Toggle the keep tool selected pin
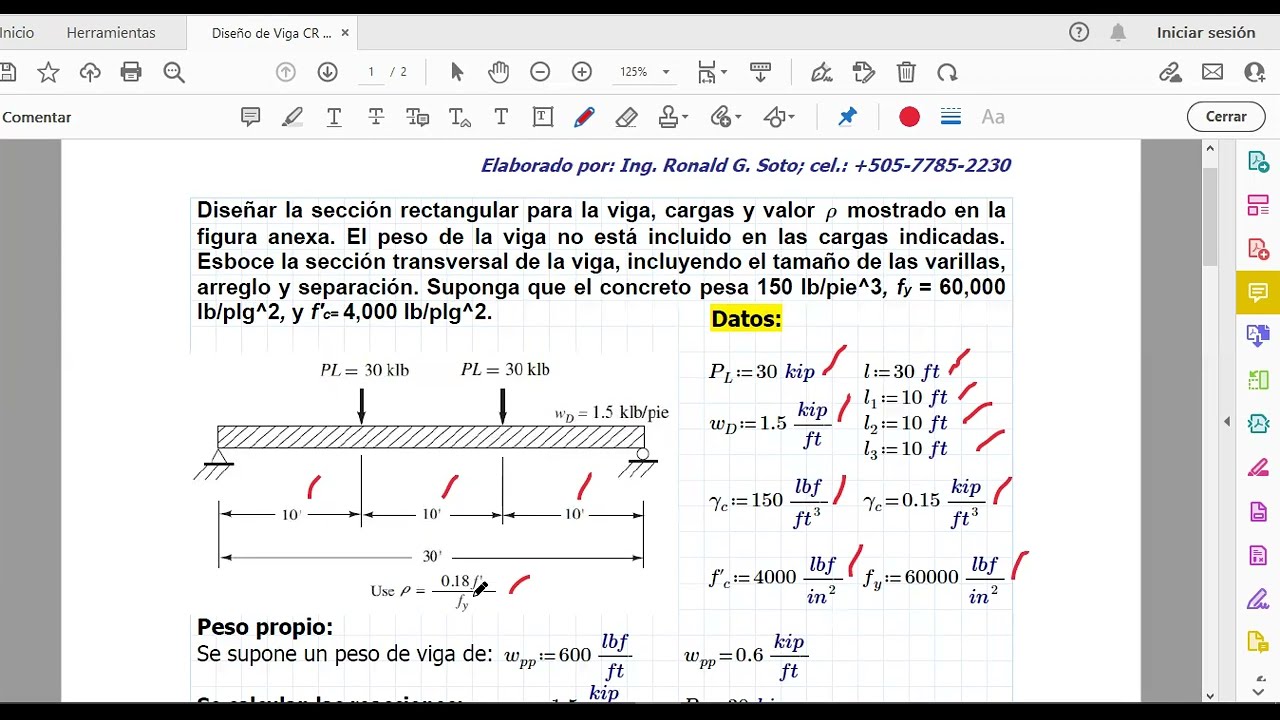This screenshot has width=1280, height=720. (847, 117)
